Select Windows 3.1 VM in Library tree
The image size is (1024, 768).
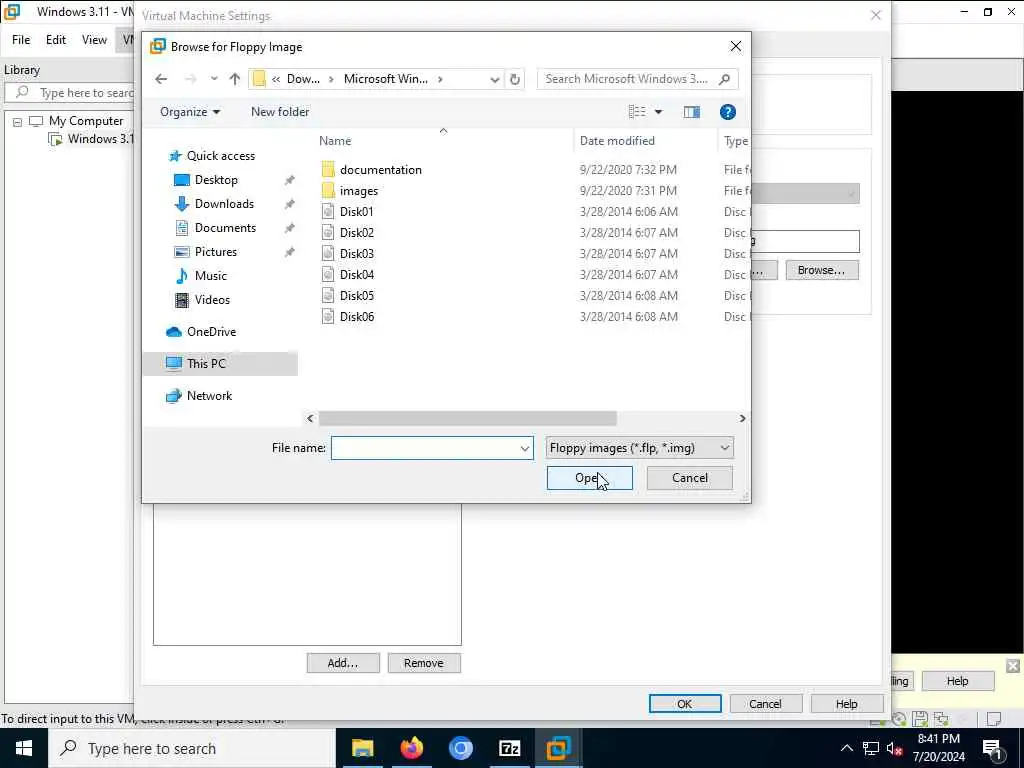click(90, 139)
